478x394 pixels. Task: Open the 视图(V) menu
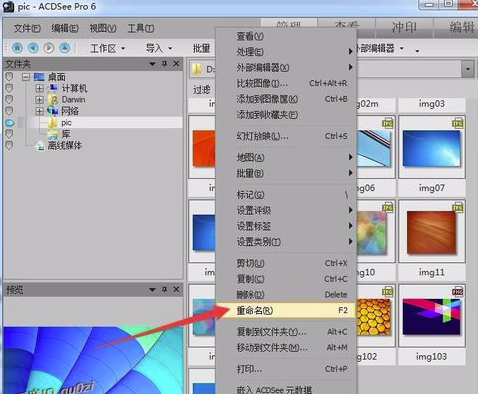click(x=103, y=29)
